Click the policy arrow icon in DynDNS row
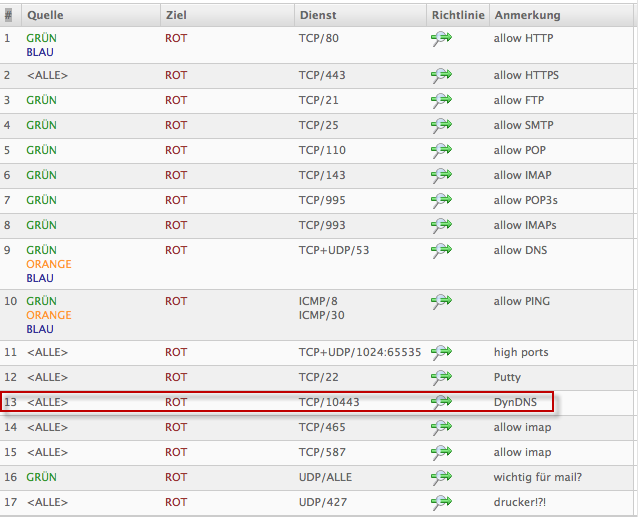This screenshot has width=639, height=517. pos(441,402)
